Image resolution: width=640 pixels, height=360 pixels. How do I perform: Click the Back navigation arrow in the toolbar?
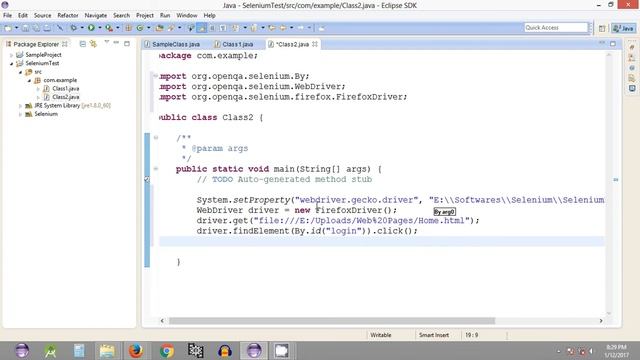point(283,28)
